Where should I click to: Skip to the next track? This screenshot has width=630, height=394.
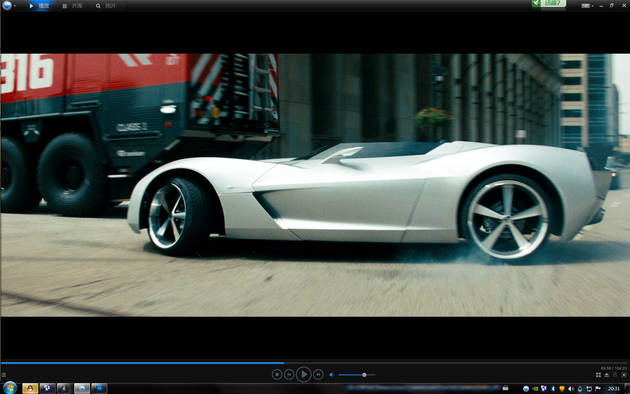318,375
